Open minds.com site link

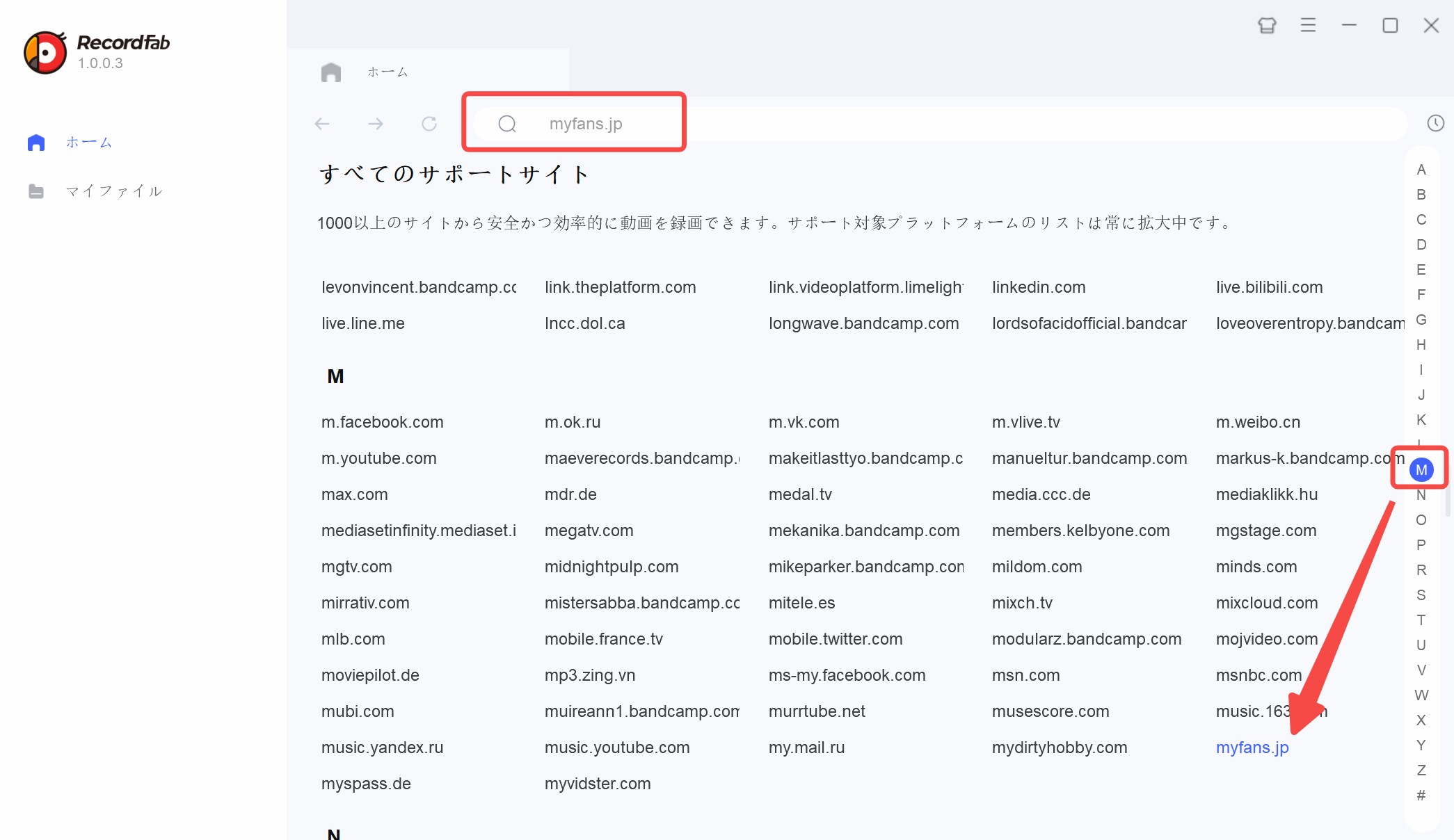pyautogui.click(x=1256, y=567)
